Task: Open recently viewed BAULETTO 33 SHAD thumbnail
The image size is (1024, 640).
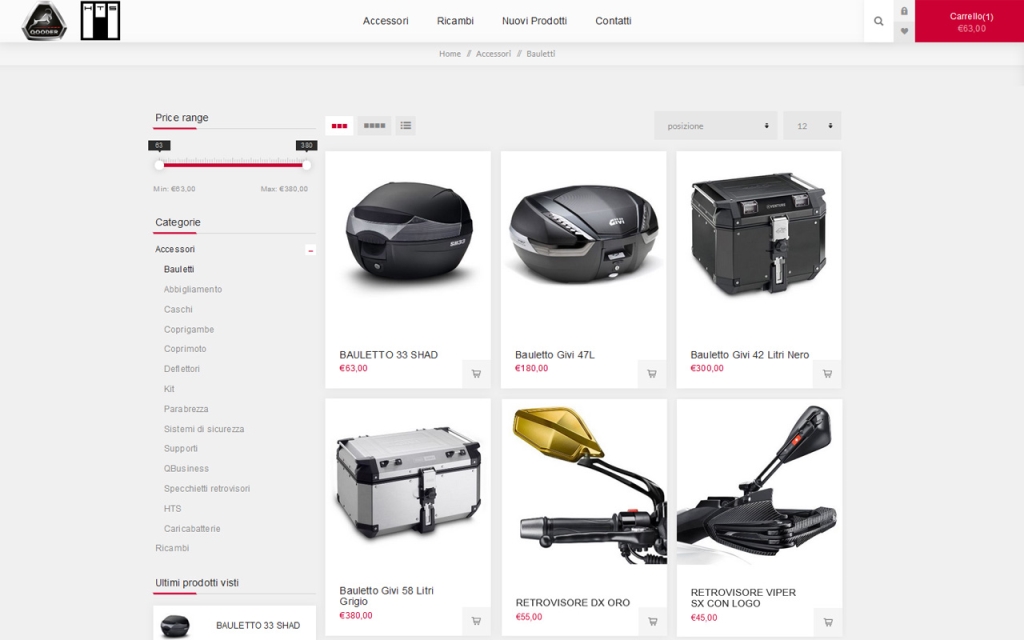Action: click(175, 626)
